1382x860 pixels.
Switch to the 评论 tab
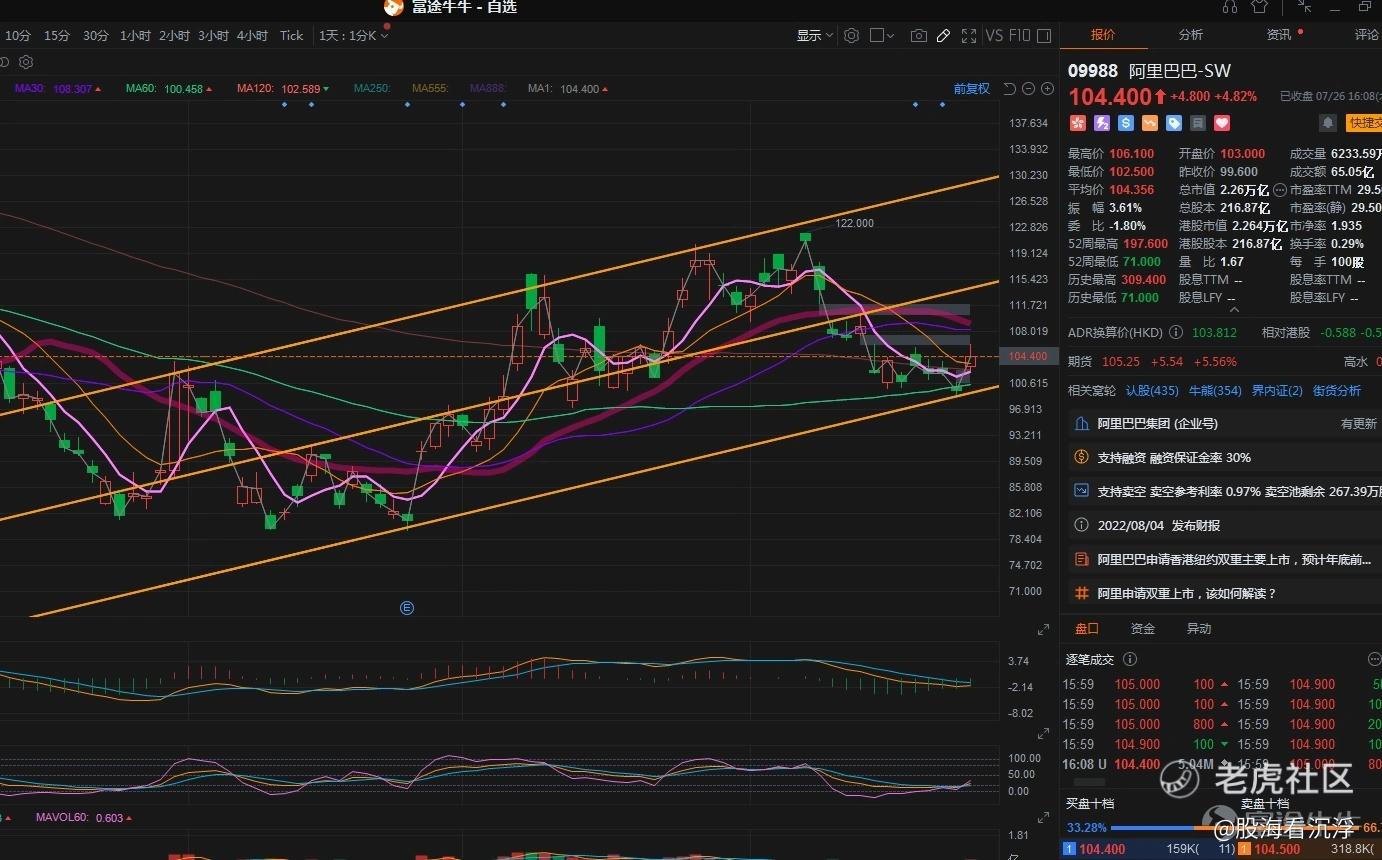(x=1366, y=35)
